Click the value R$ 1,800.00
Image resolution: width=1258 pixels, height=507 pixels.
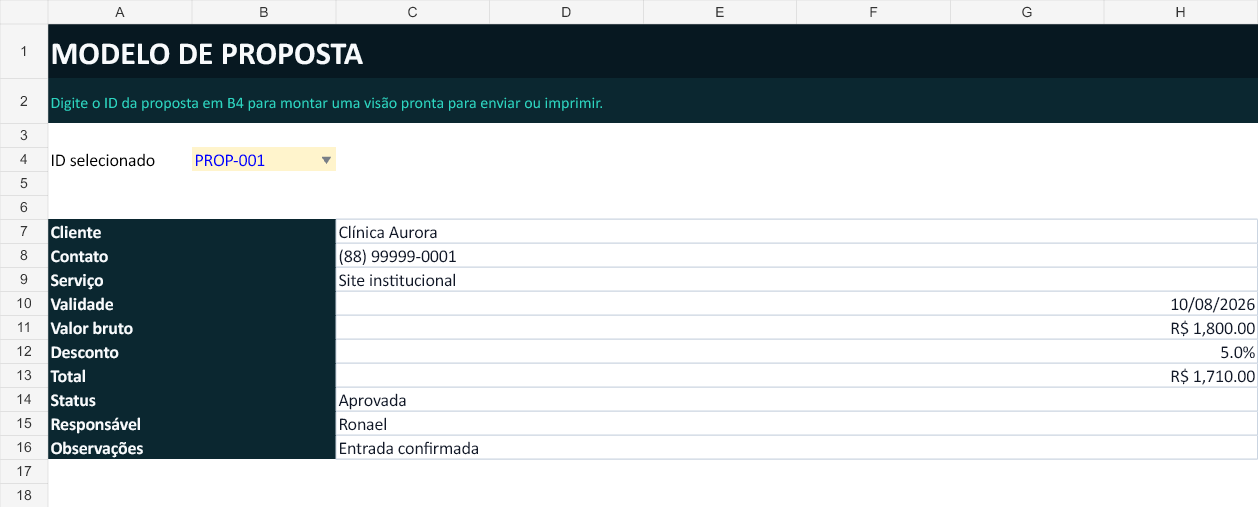pos(1212,328)
